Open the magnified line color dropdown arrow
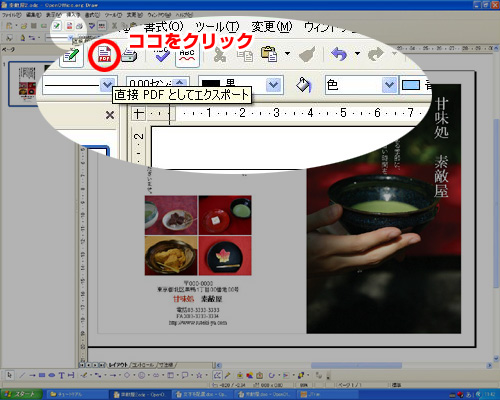500x400 pixels. pyautogui.click(x=274, y=85)
